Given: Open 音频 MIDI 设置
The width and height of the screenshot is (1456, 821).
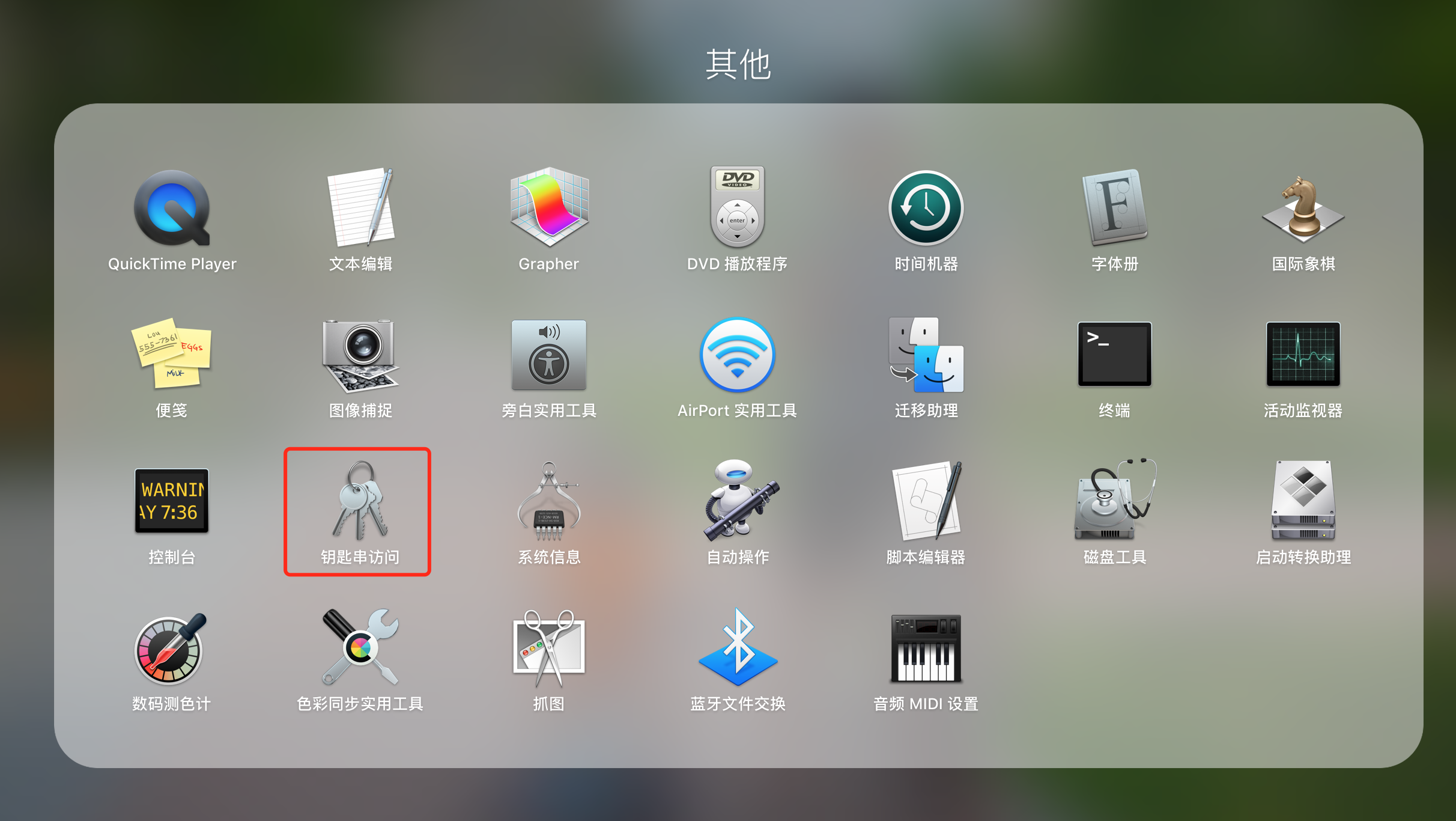Looking at the screenshot, I should (x=925, y=649).
